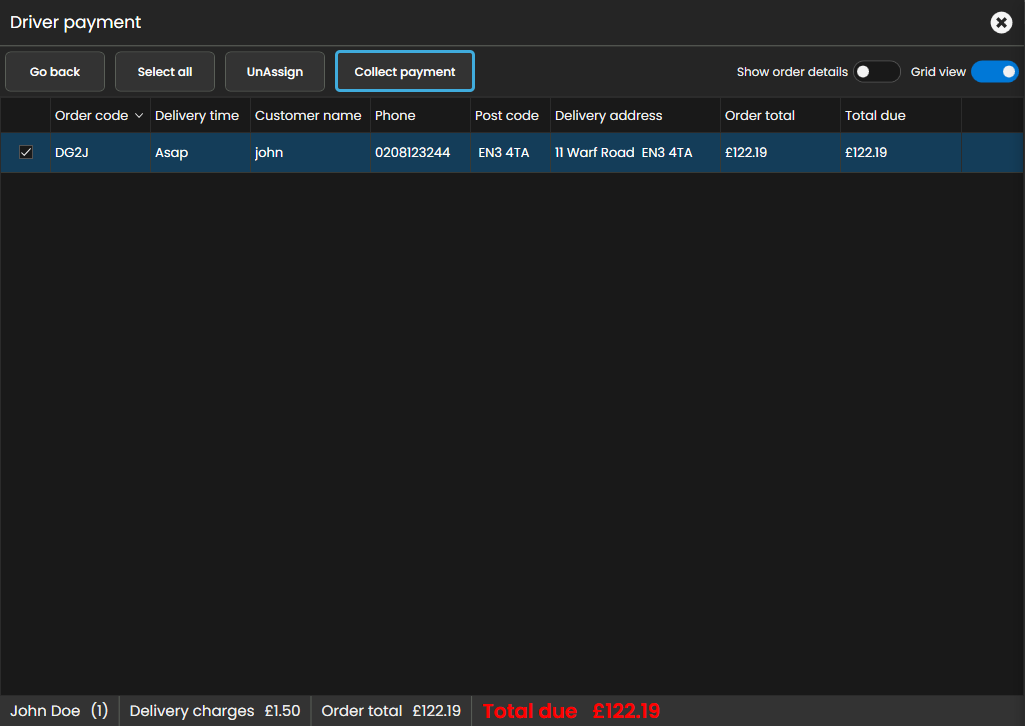Click the Order total column header
This screenshot has width=1025, height=726.
coord(760,116)
